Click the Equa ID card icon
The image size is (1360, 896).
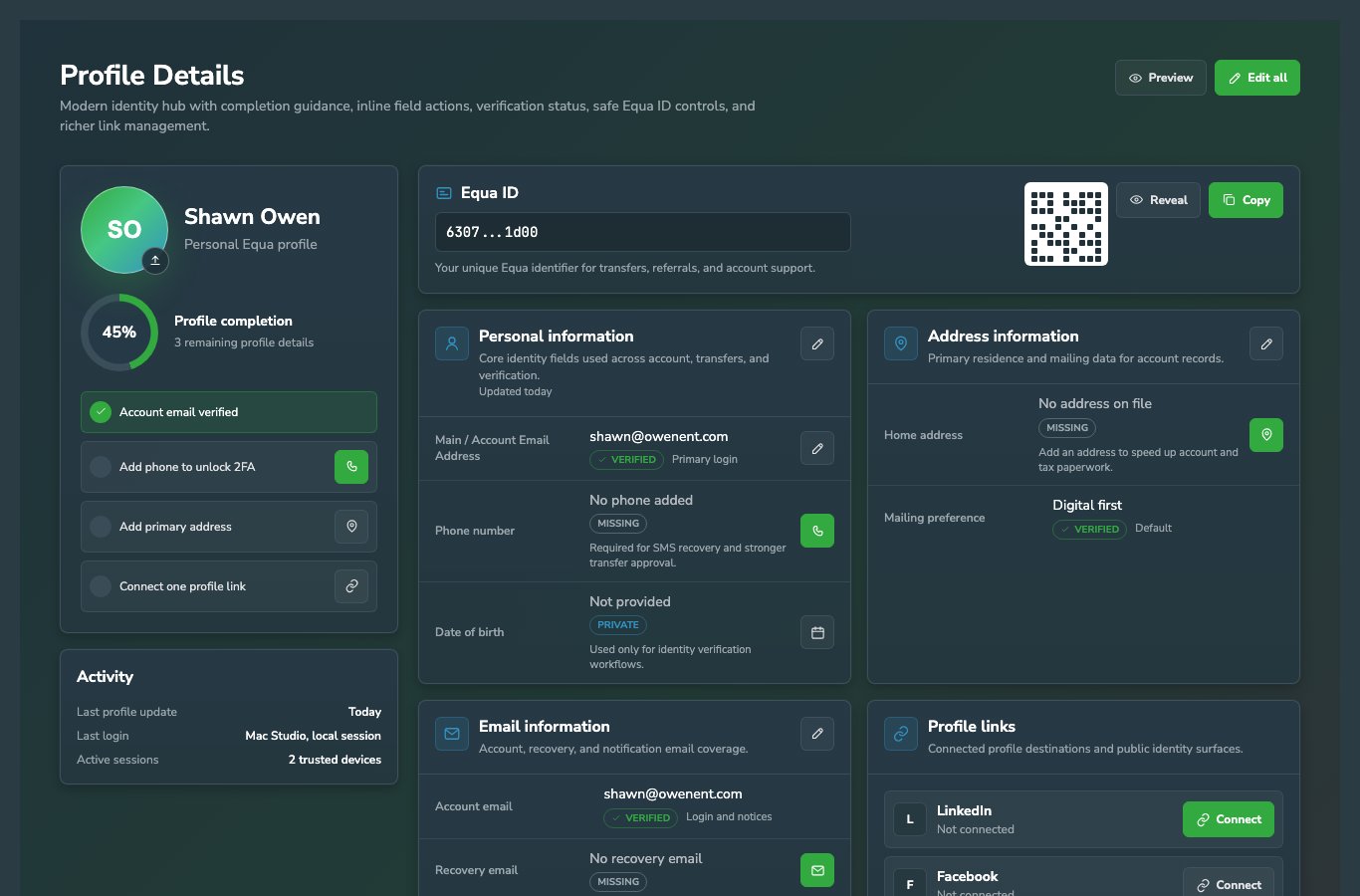pyautogui.click(x=444, y=193)
